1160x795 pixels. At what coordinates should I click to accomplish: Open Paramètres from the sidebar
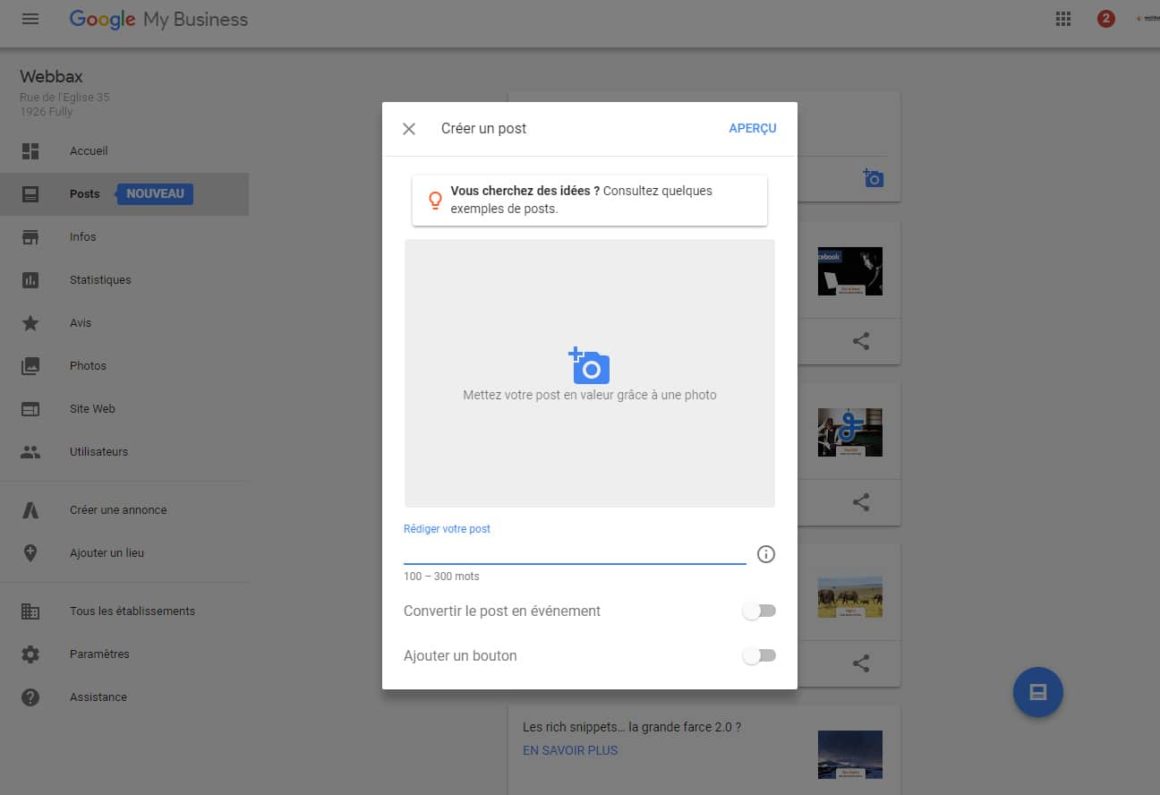(99, 654)
